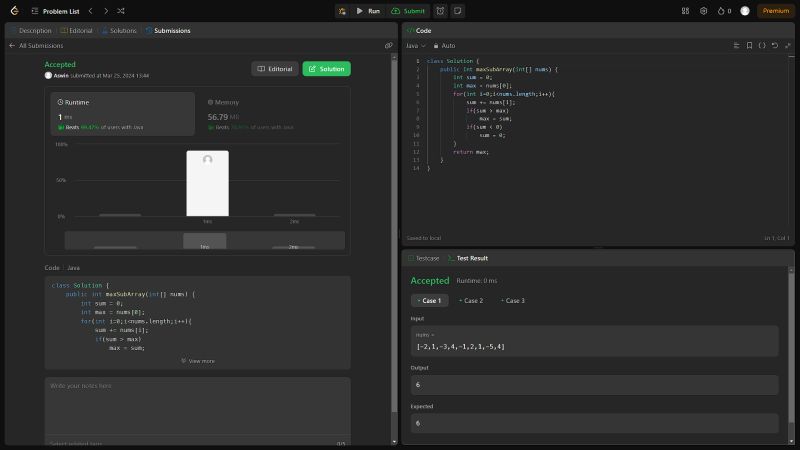
Task: Switch to the Editorial tab
Action: coord(77,31)
